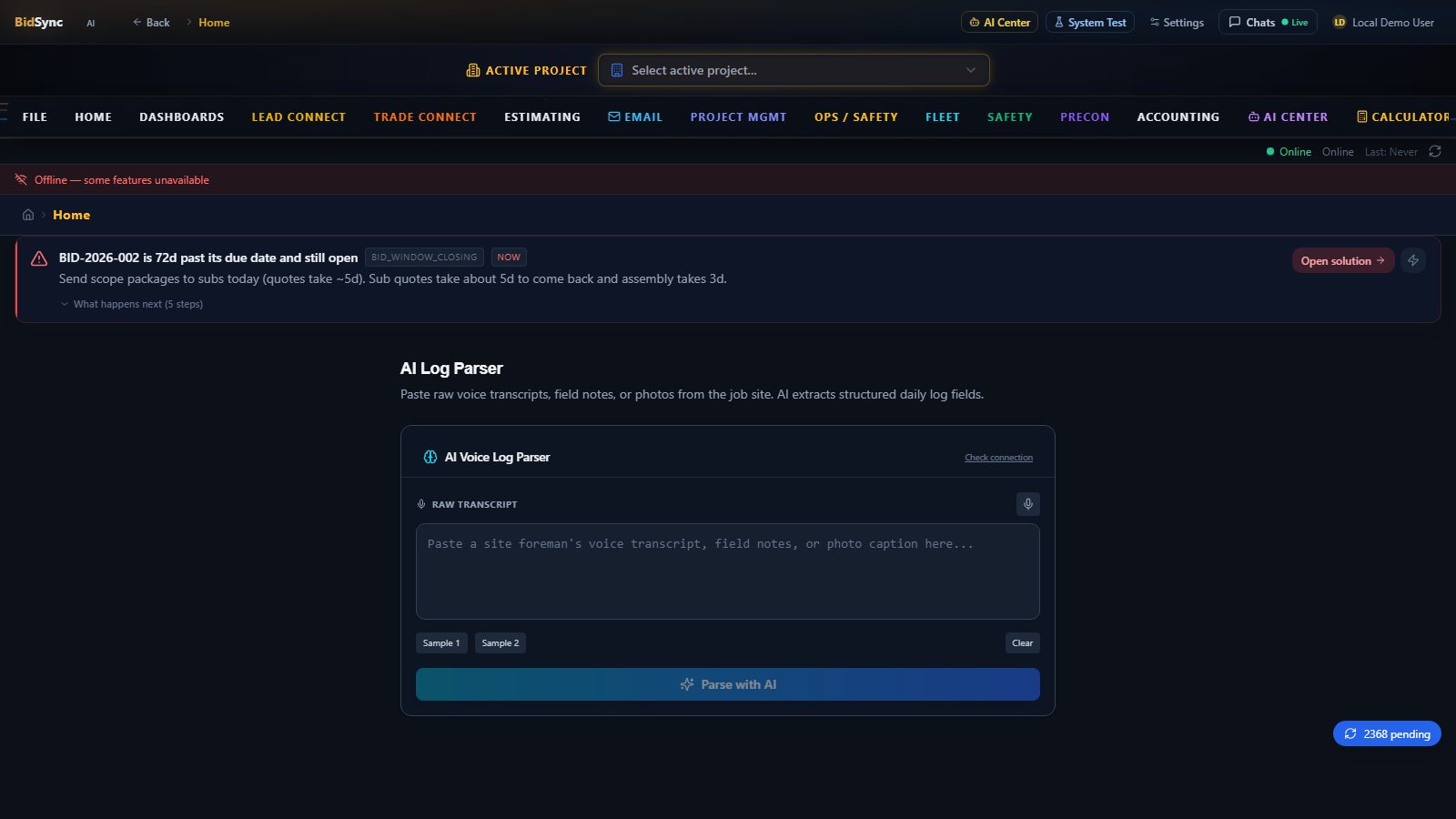Open the PRECON menu

pyautogui.click(x=1085, y=116)
